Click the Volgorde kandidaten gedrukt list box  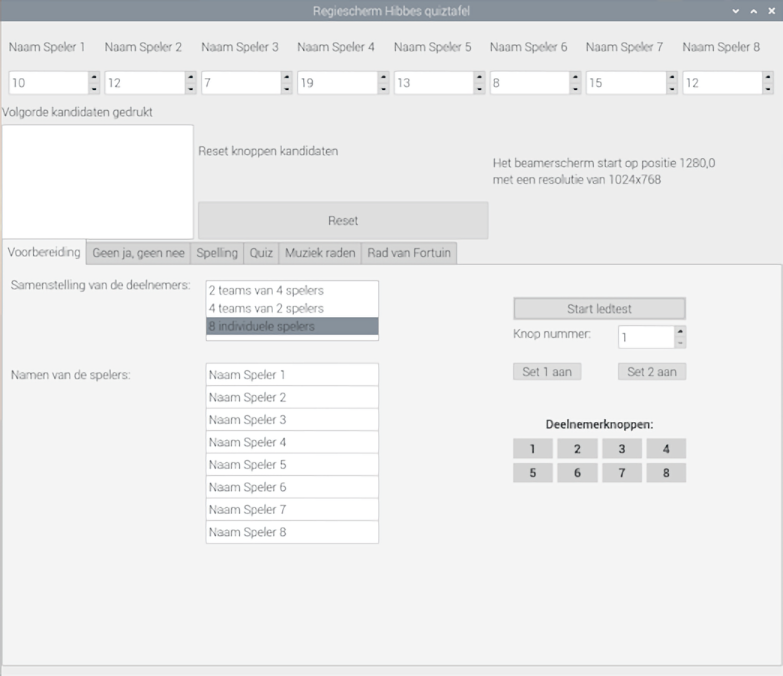point(97,181)
